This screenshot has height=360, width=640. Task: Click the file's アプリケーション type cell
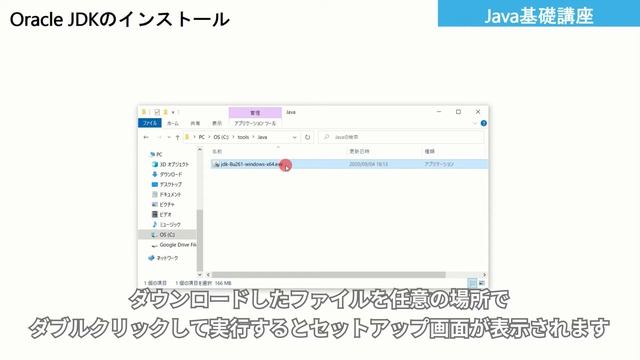(x=439, y=164)
